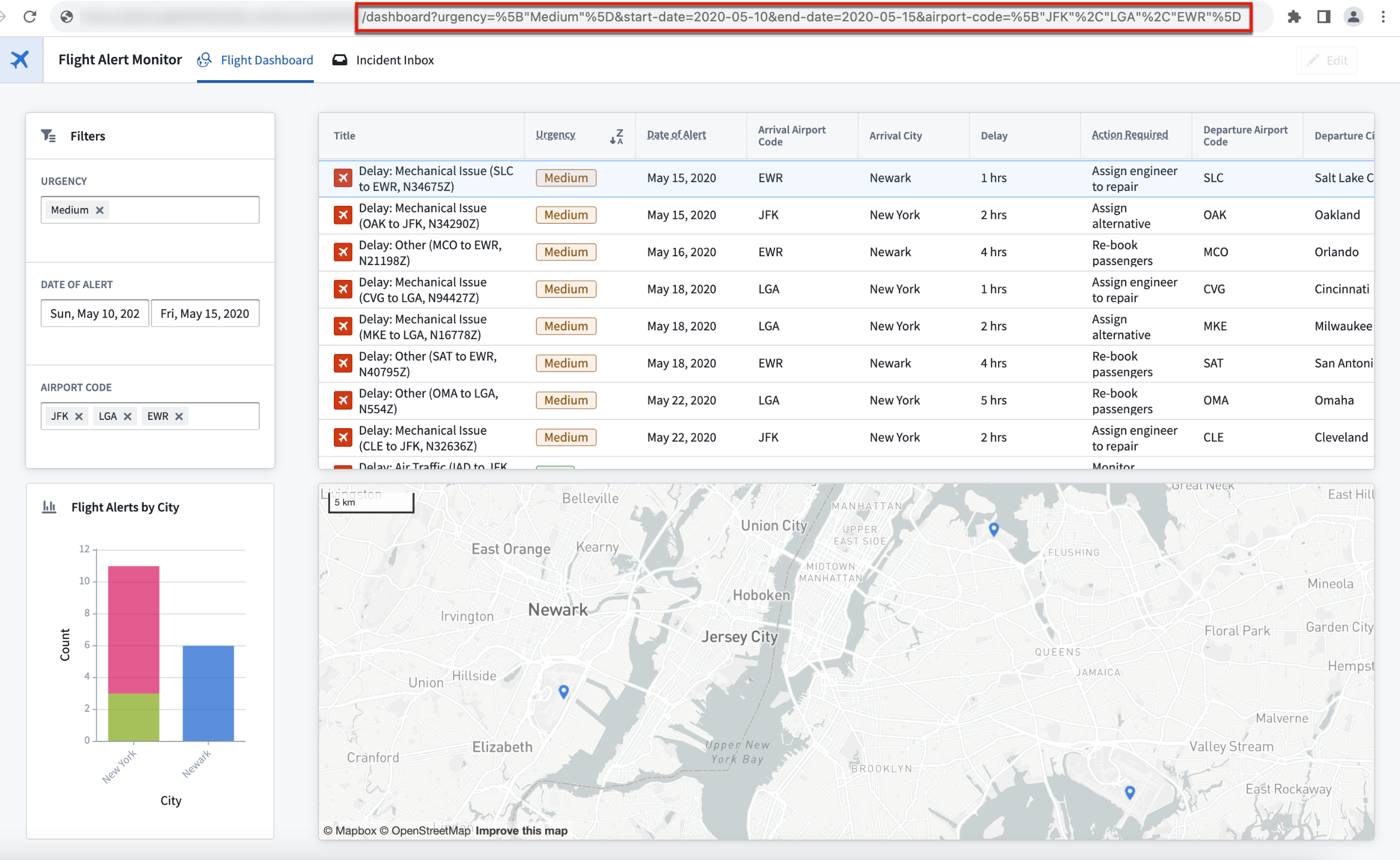Screen dimensions: 1400x860
Task: Click red alert icon for OAK to JFK row
Action: coord(343,215)
